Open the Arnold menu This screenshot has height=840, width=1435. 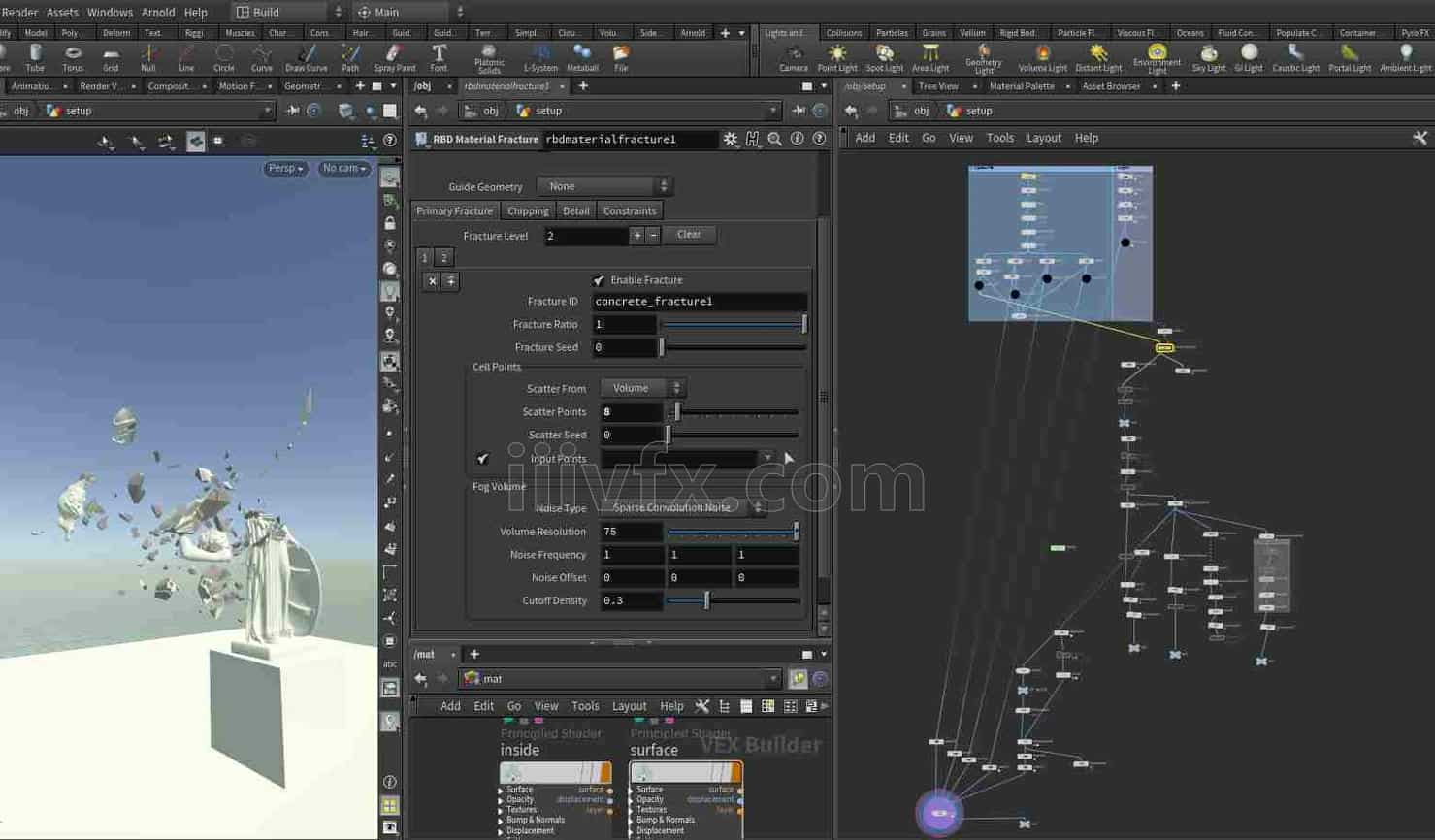(x=158, y=13)
